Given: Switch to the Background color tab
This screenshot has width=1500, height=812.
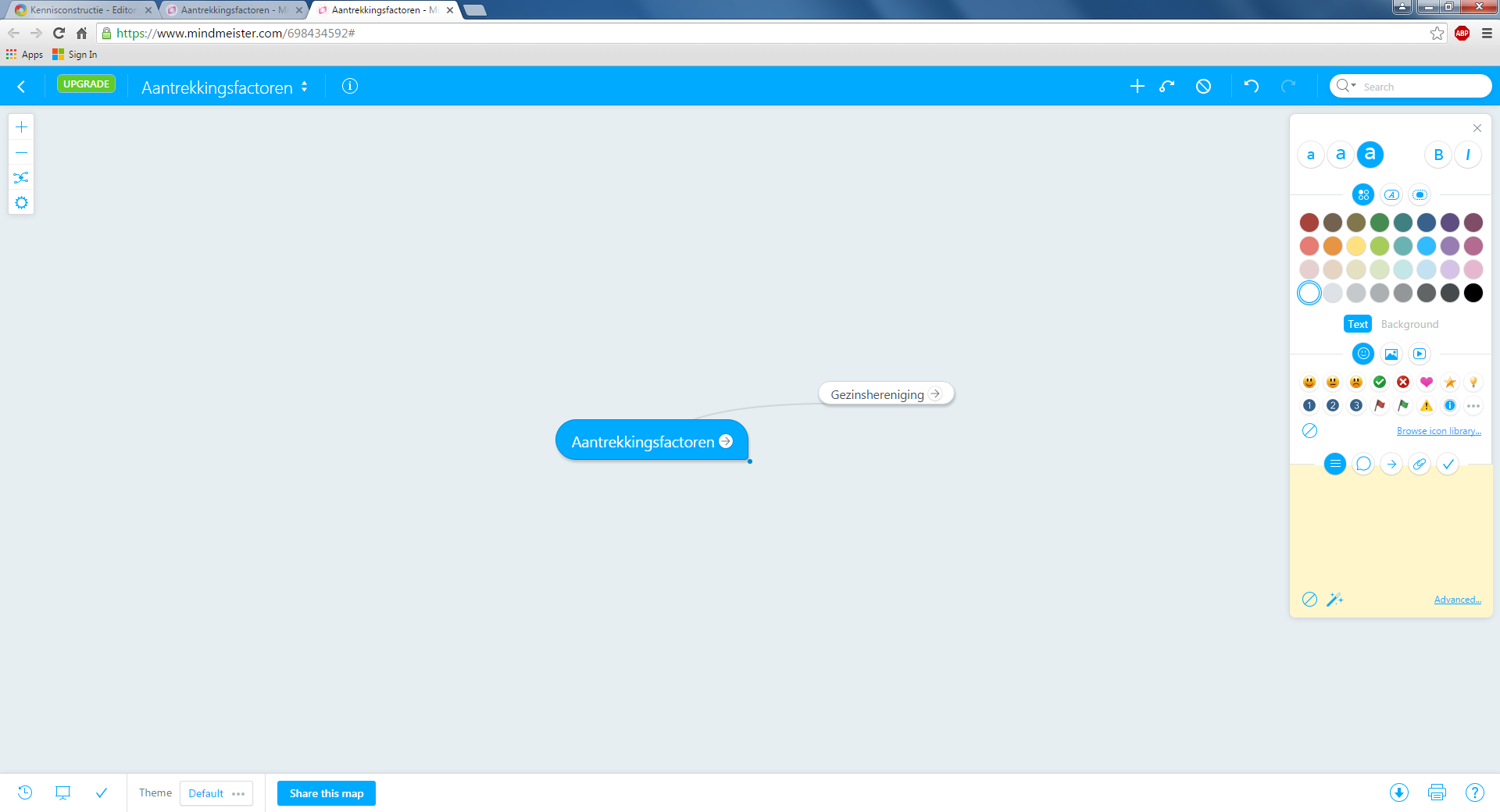Looking at the screenshot, I should 1409,324.
